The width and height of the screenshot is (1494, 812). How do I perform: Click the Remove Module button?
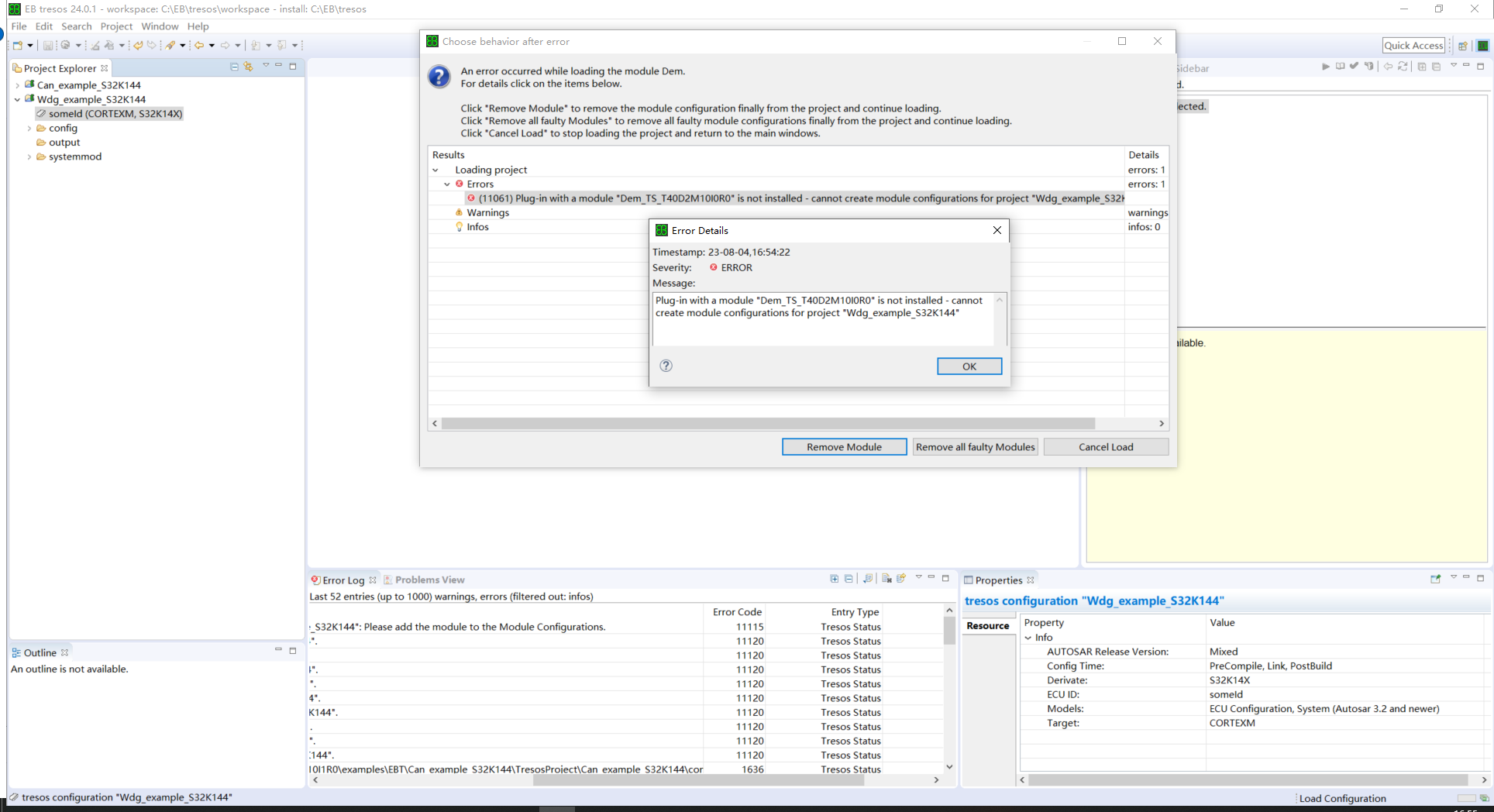click(844, 447)
